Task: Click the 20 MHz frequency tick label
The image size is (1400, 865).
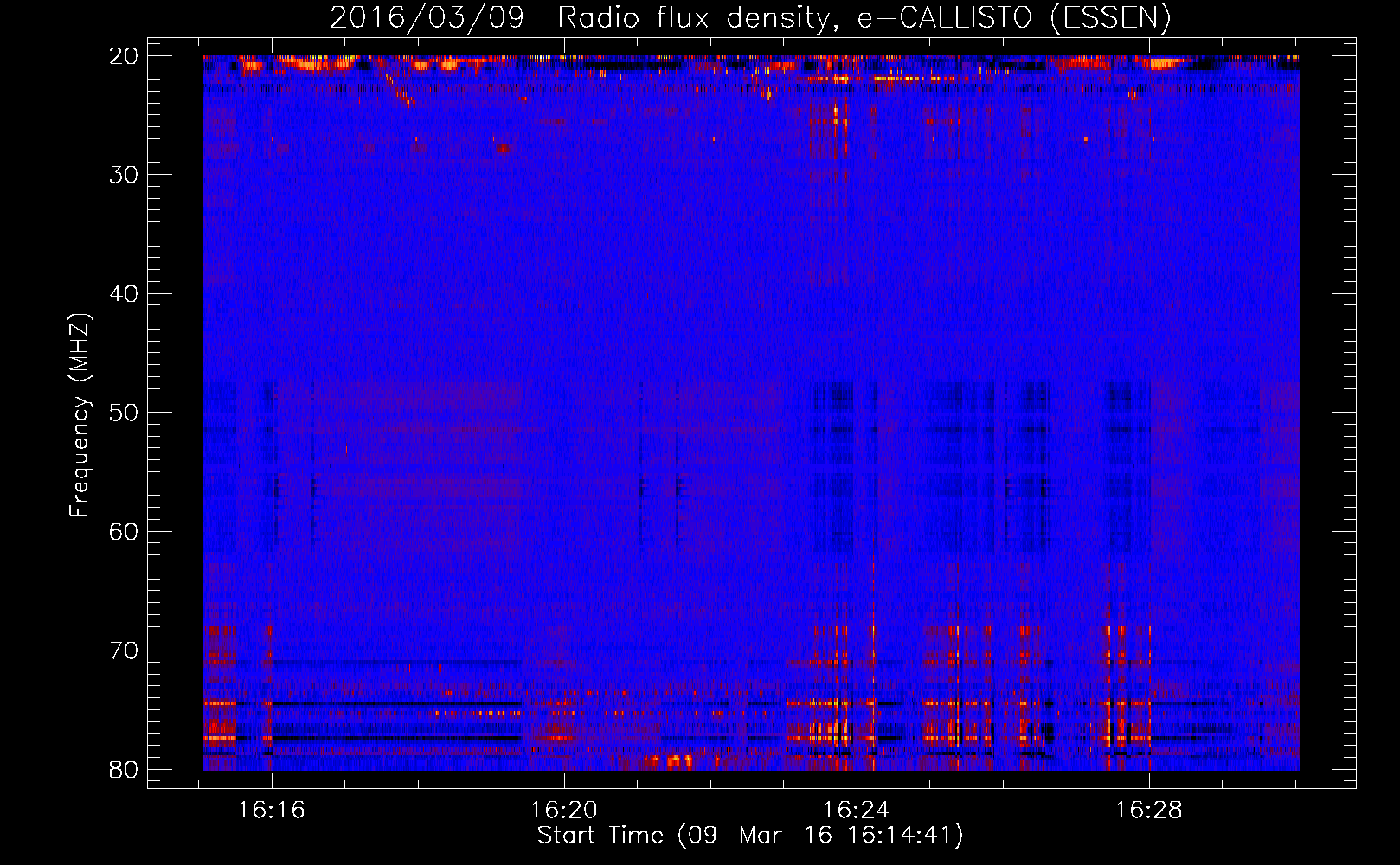Action: (125, 56)
